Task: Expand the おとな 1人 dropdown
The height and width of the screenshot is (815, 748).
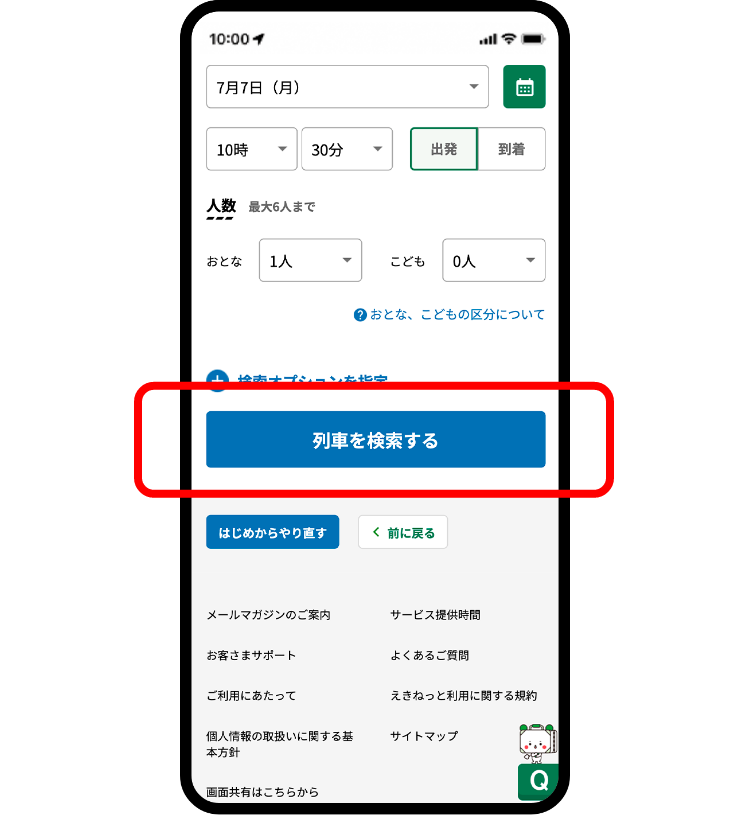Action: [310, 260]
